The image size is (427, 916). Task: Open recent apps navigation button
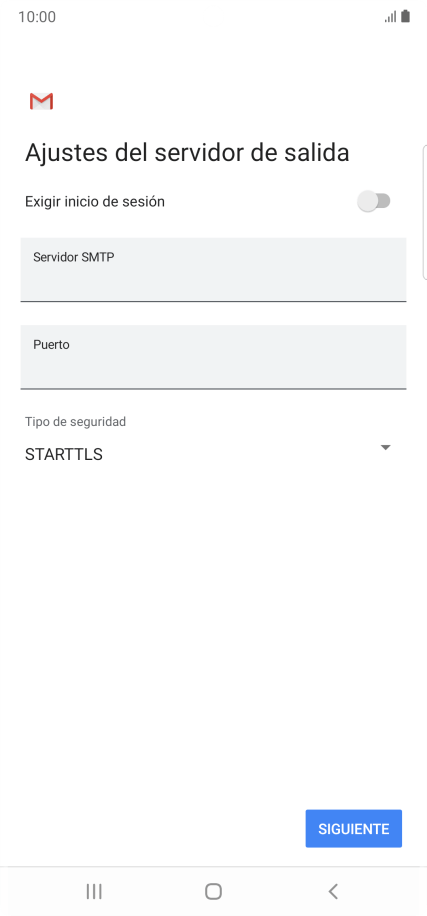pos(94,891)
